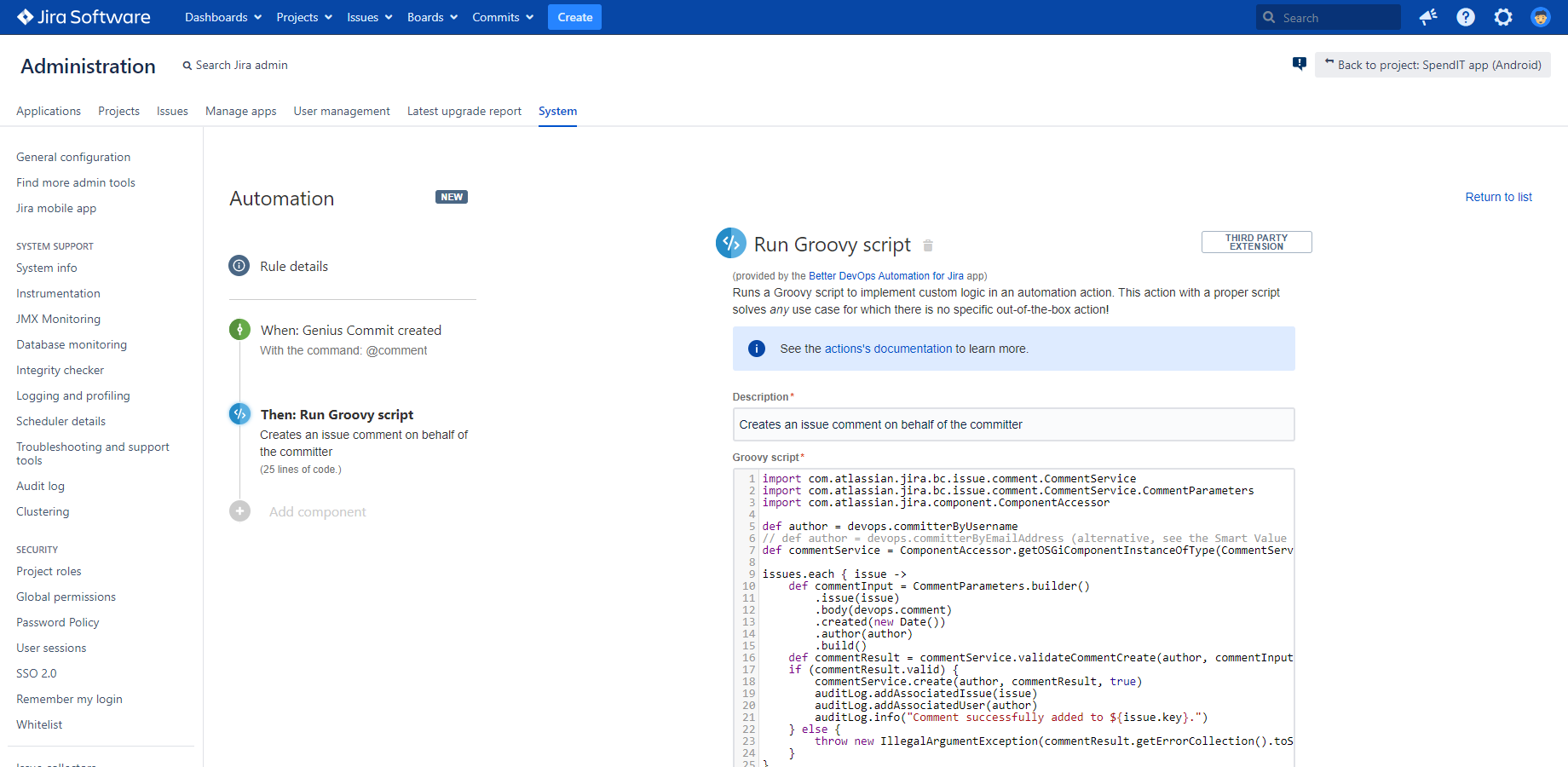Open SSO 2.0 settings

coord(37,673)
